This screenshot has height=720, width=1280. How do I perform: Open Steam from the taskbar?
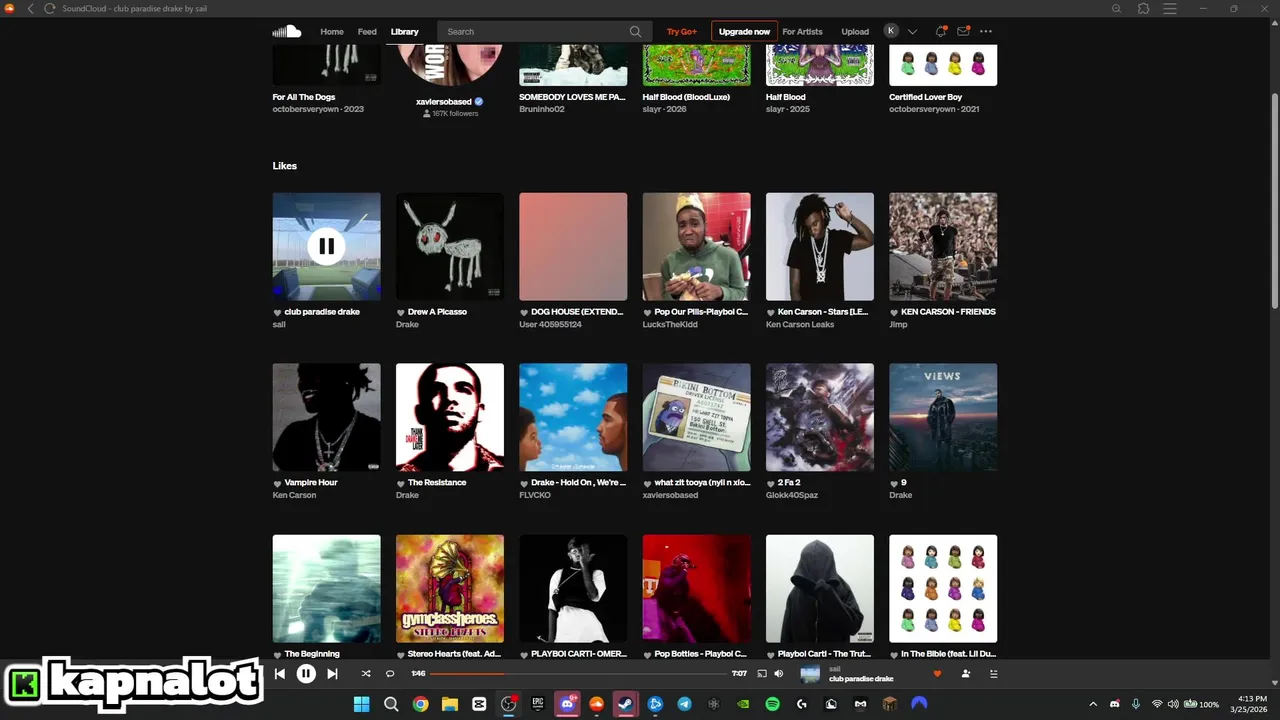626,704
